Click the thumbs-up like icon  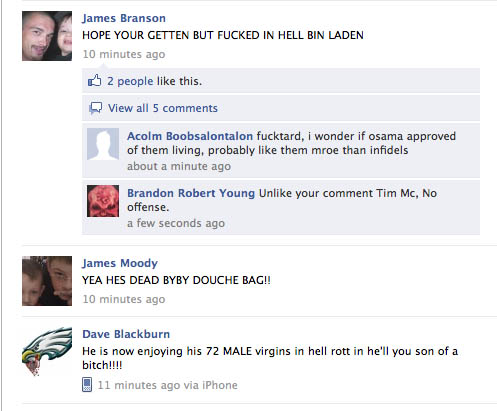click(x=94, y=81)
